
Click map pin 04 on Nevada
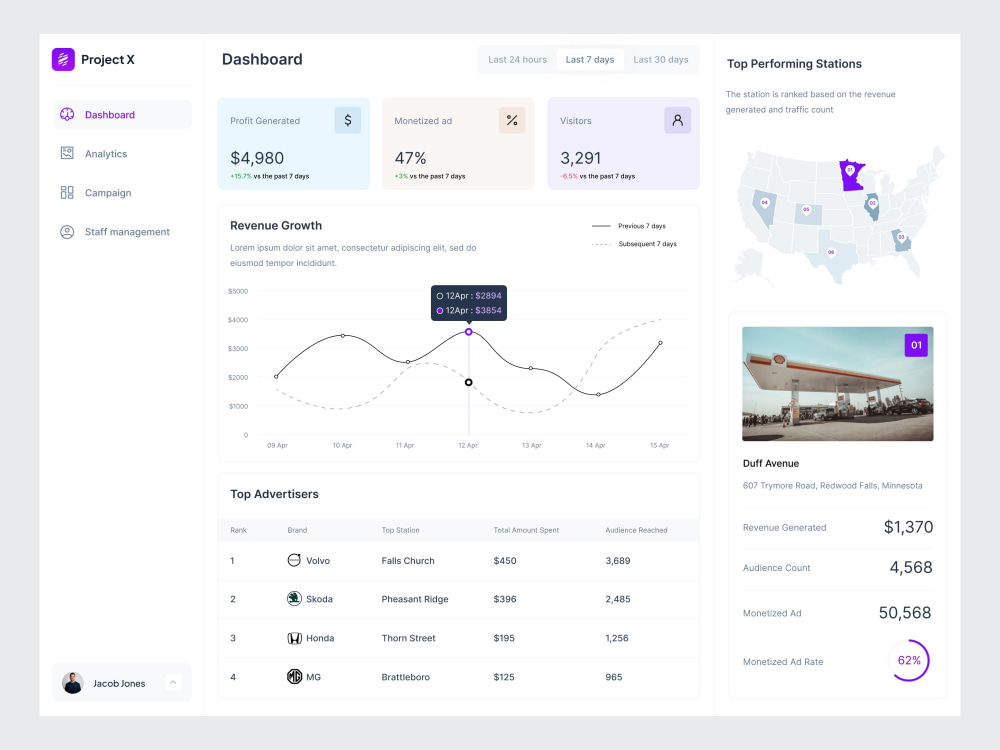[x=765, y=203]
